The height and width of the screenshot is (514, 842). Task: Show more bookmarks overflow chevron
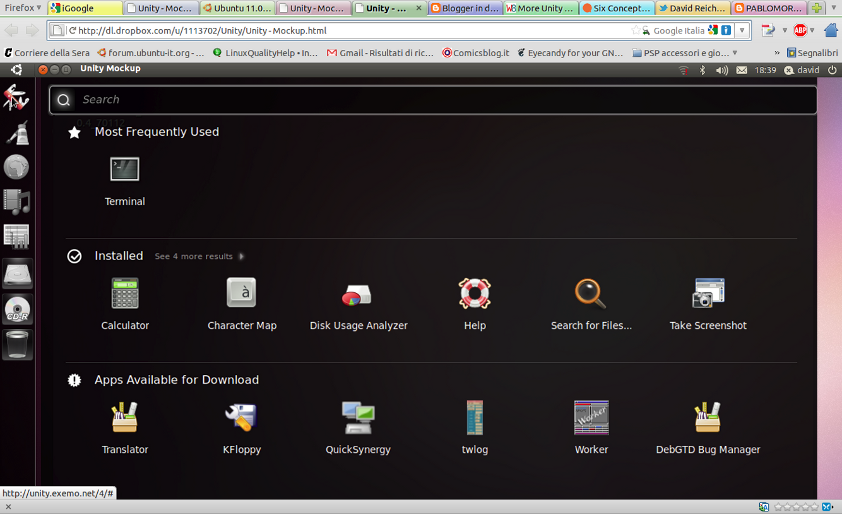click(x=776, y=53)
